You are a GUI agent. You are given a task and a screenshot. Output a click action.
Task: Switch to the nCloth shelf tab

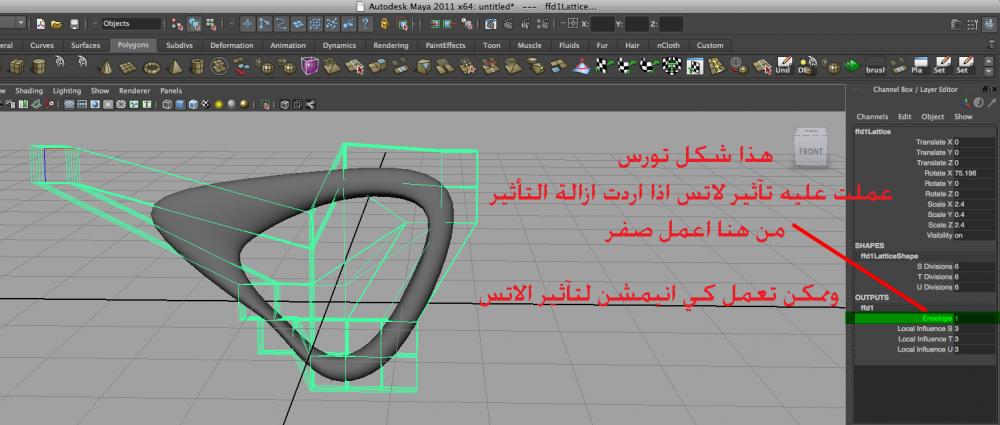pos(668,45)
